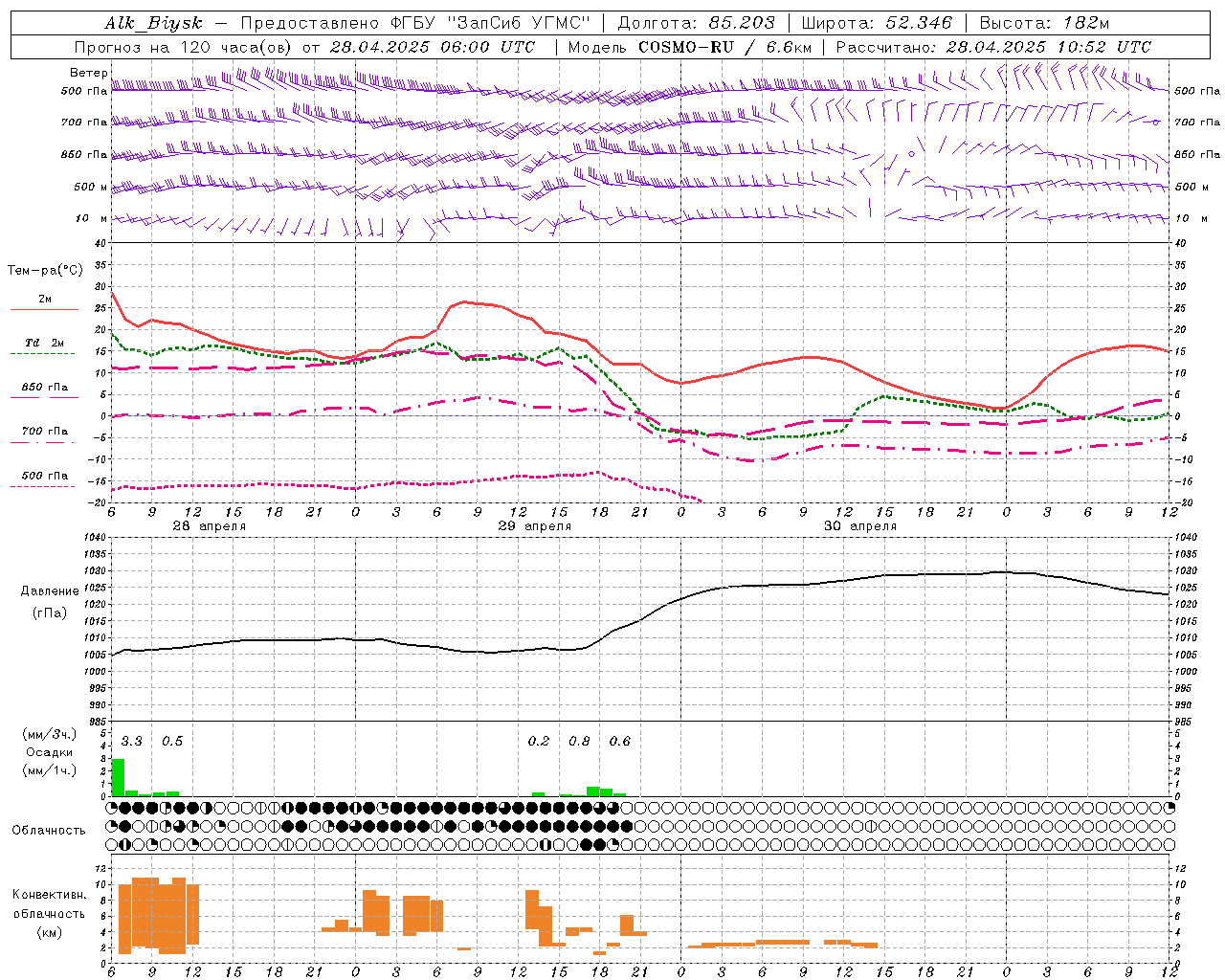
Task: Click the tallest green precipitation bar
Action: pyautogui.click(x=118, y=777)
